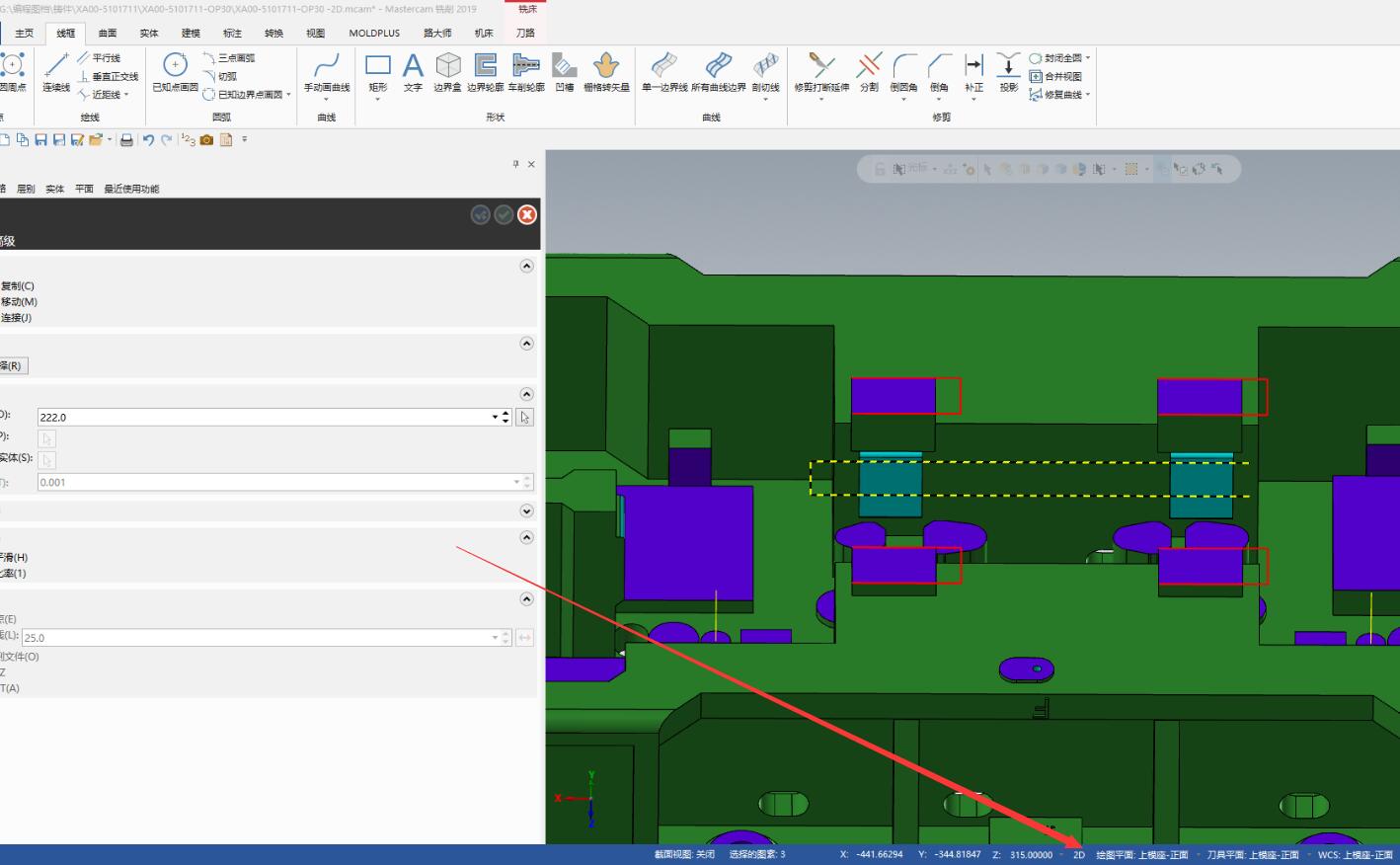The height and width of the screenshot is (865, 1400).
Task: Open the MOLDPLUS ribbon tab
Action: 374,34
